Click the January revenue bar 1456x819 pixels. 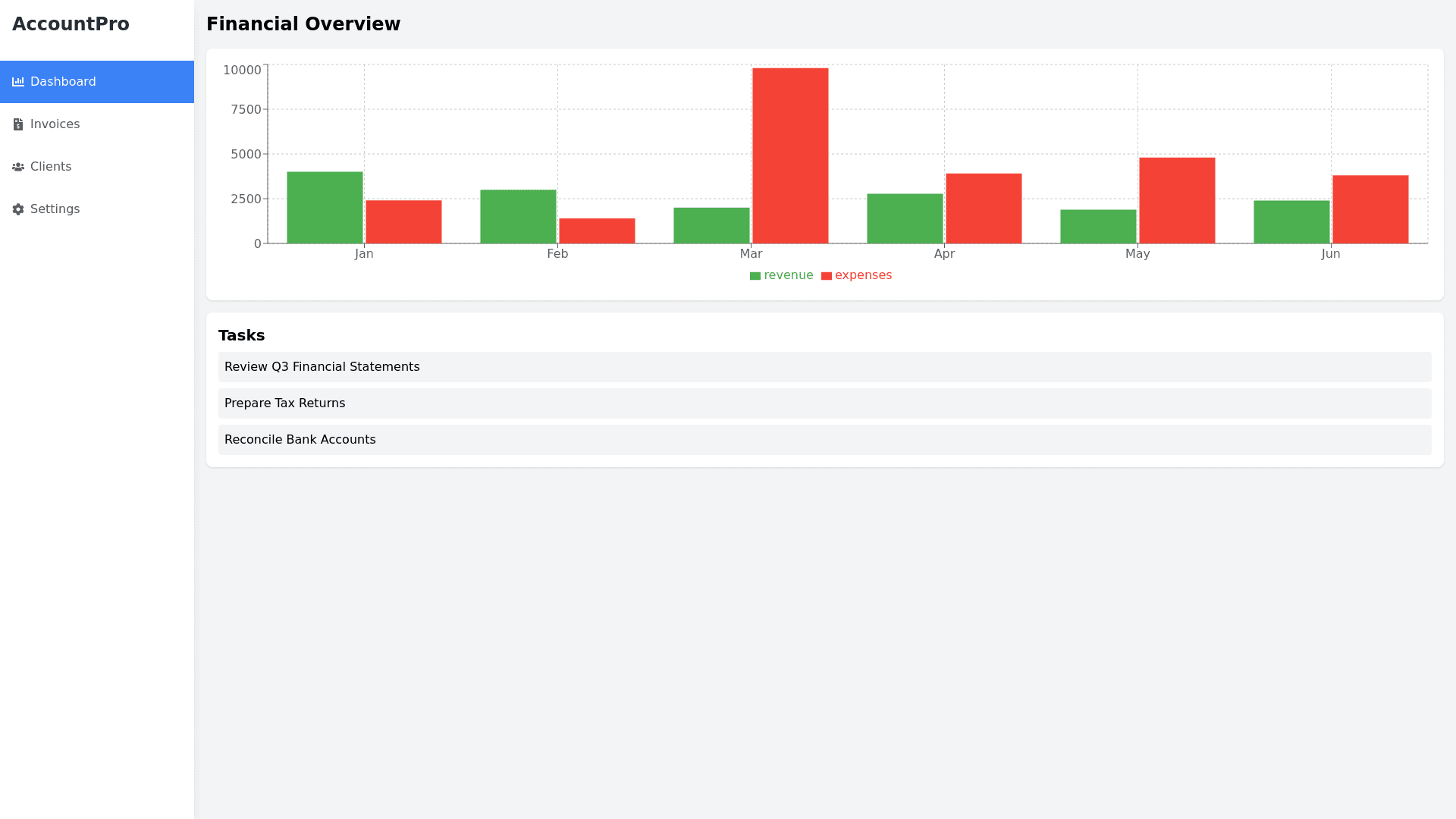tap(325, 208)
